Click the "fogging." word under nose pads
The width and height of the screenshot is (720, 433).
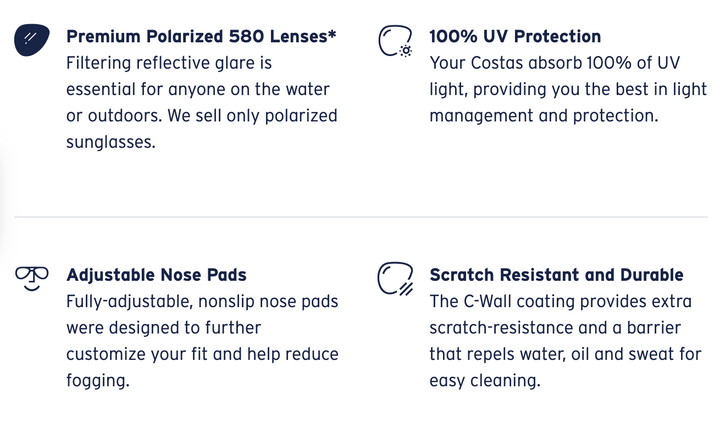tap(98, 380)
